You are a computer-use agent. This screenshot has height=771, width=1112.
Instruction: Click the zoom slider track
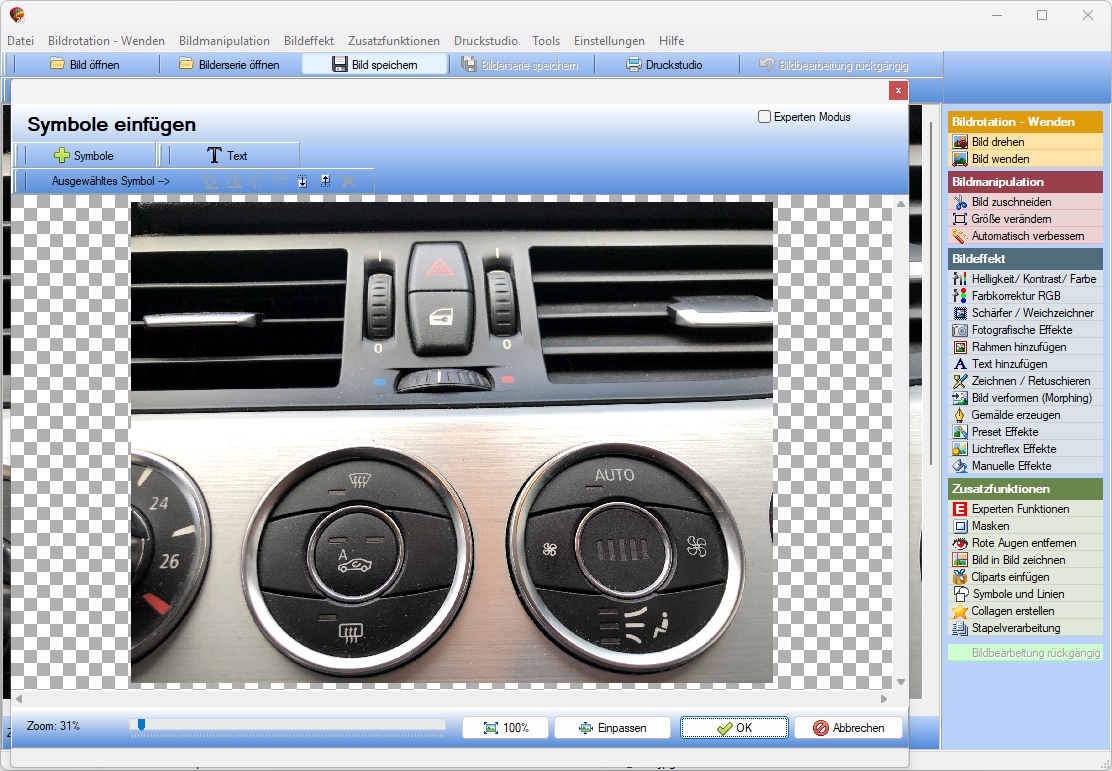[287, 725]
